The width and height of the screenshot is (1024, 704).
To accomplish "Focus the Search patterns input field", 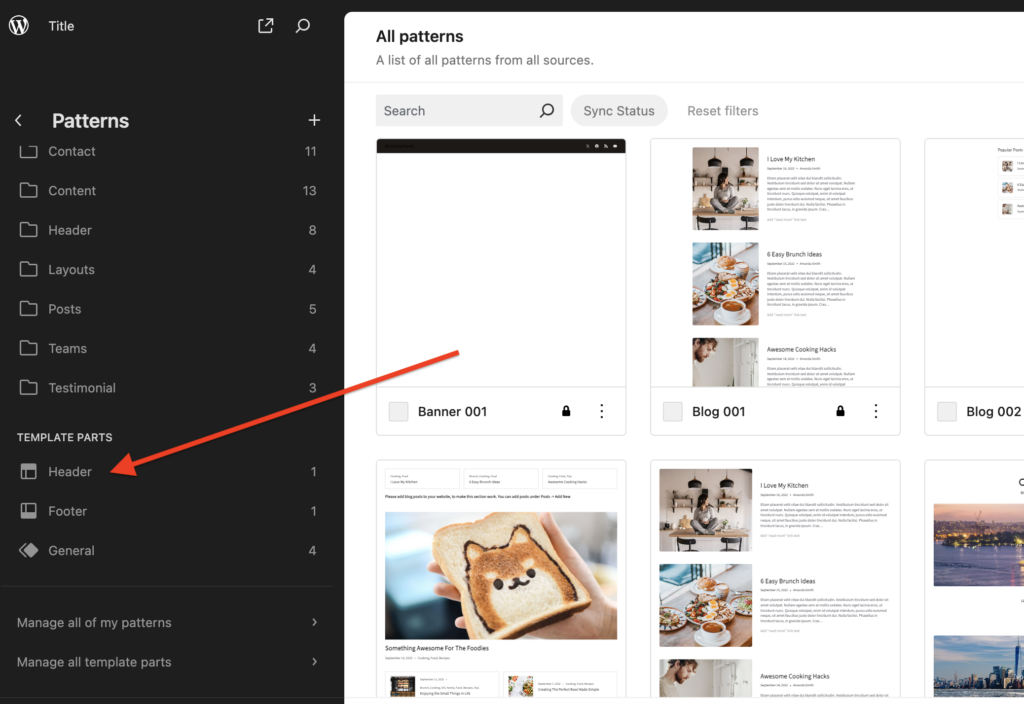I will tap(469, 110).
